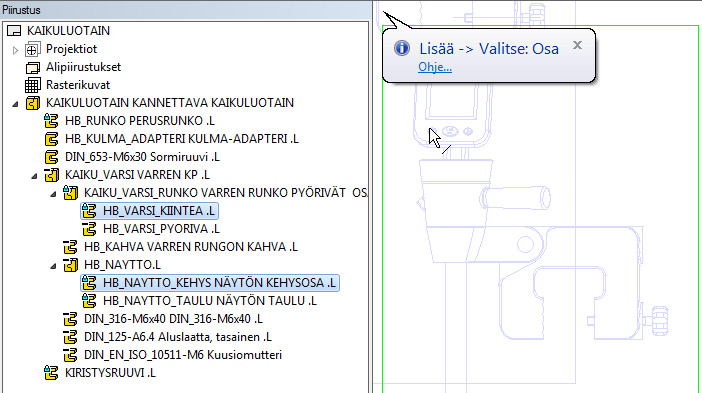Screen dimensions: 702x393
Task: Collapse KAIKULUOTAIN KANNETTAVA KAIKULUOTAIN assembly
Action: (x=15, y=104)
